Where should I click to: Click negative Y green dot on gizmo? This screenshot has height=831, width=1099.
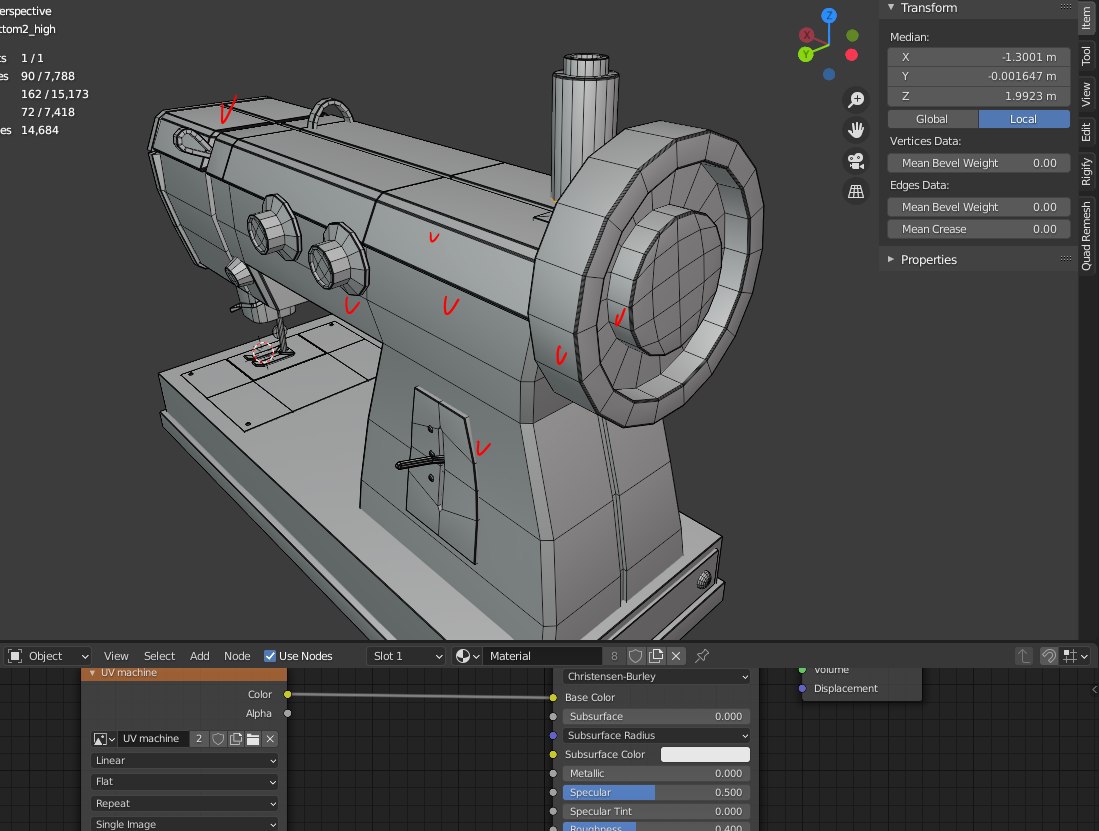click(852, 35)
